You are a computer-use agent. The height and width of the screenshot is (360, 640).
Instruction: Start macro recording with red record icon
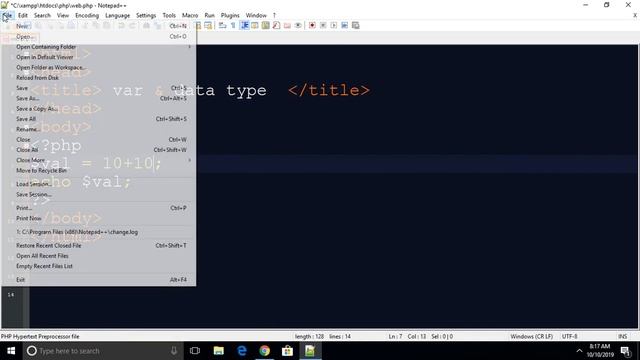pyautogui.click(x=312, y=25)
